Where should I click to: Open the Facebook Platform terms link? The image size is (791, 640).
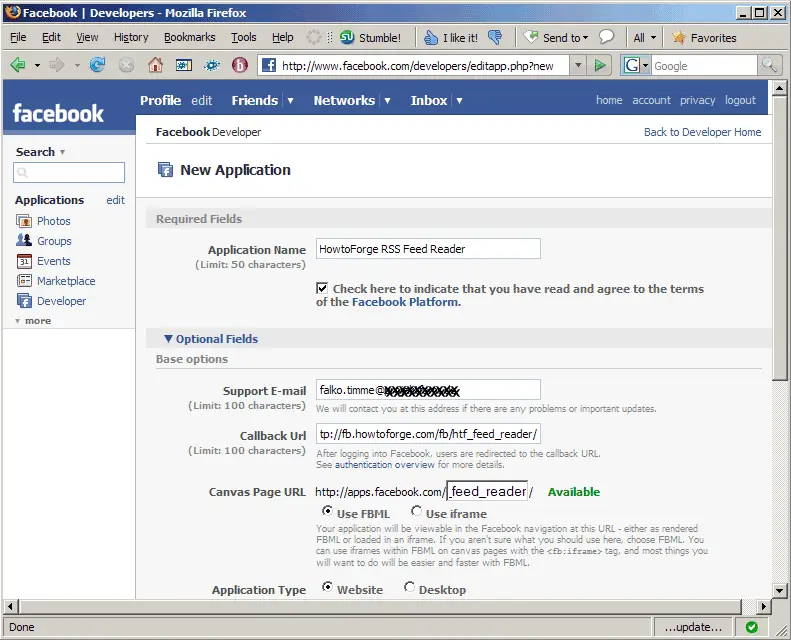click(x=406, y=302)
